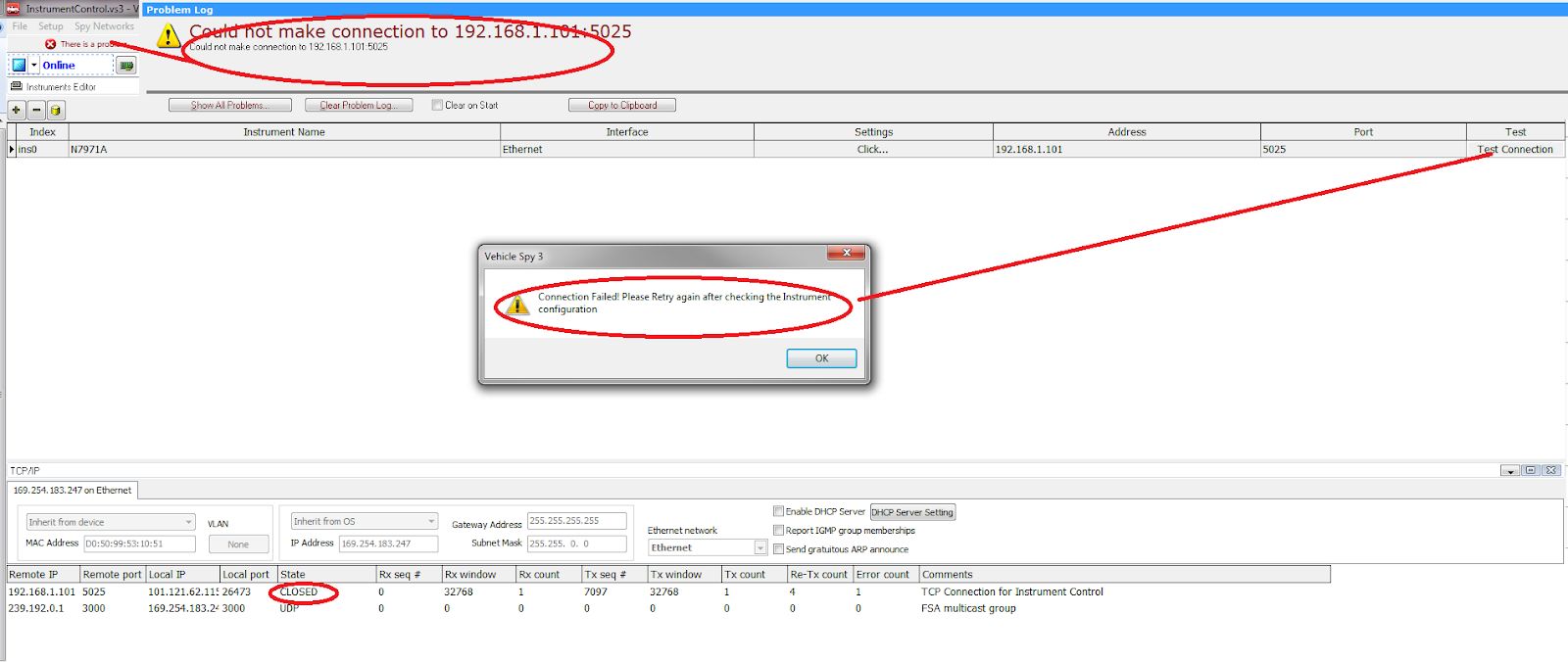Click the yellow database icon in Instruments toolbar
The image size is (1568, 662).
click(56, 111)
